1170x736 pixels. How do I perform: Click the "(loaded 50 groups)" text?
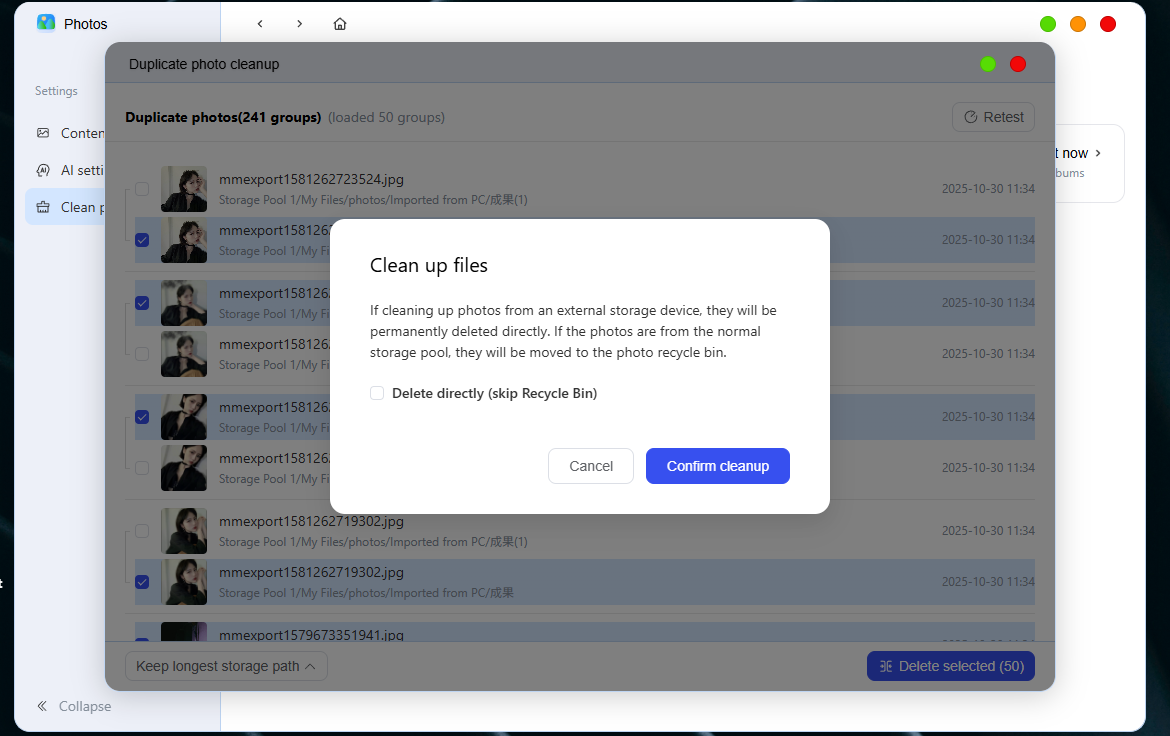387,117
